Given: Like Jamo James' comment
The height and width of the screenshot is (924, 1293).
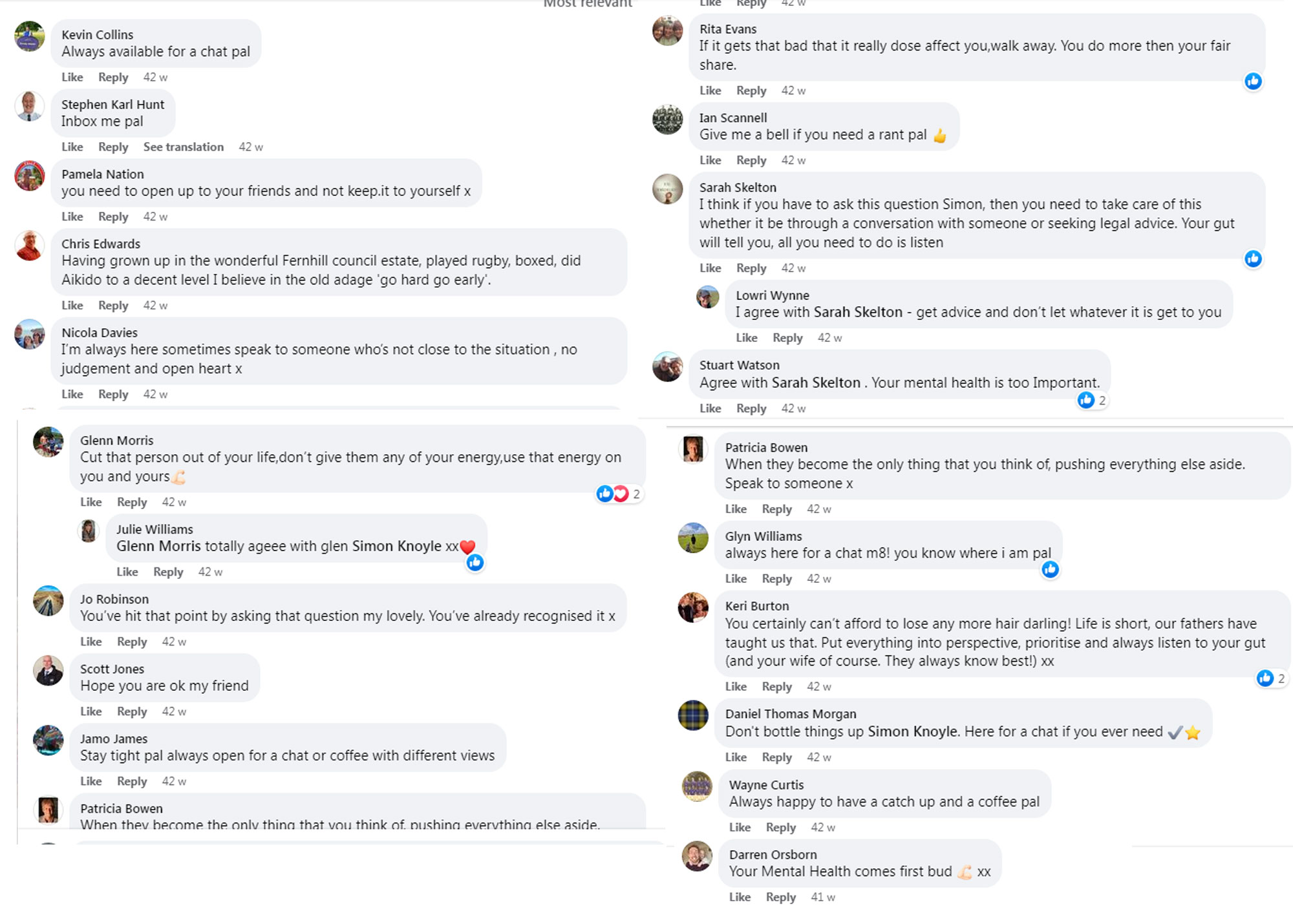Looking at the screenshot, I should (91, 781).
